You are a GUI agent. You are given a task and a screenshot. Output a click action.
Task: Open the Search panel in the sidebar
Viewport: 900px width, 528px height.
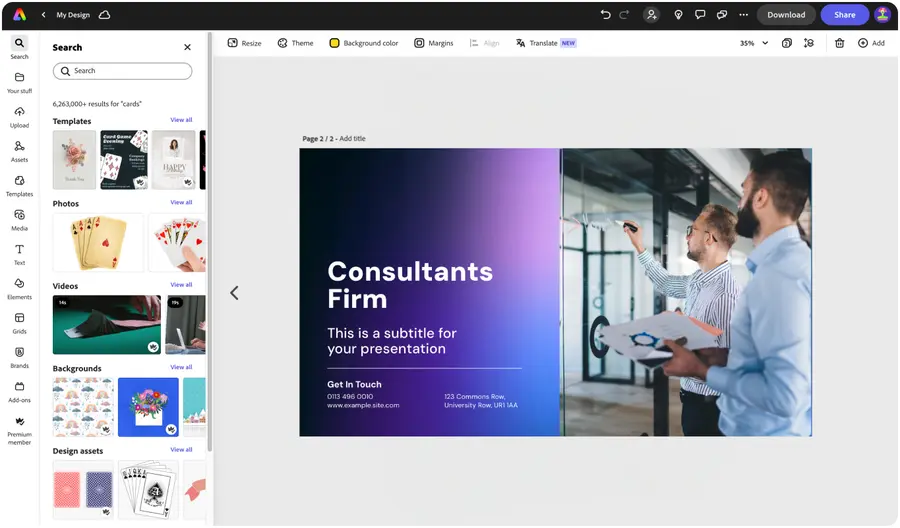pos(20,48)
